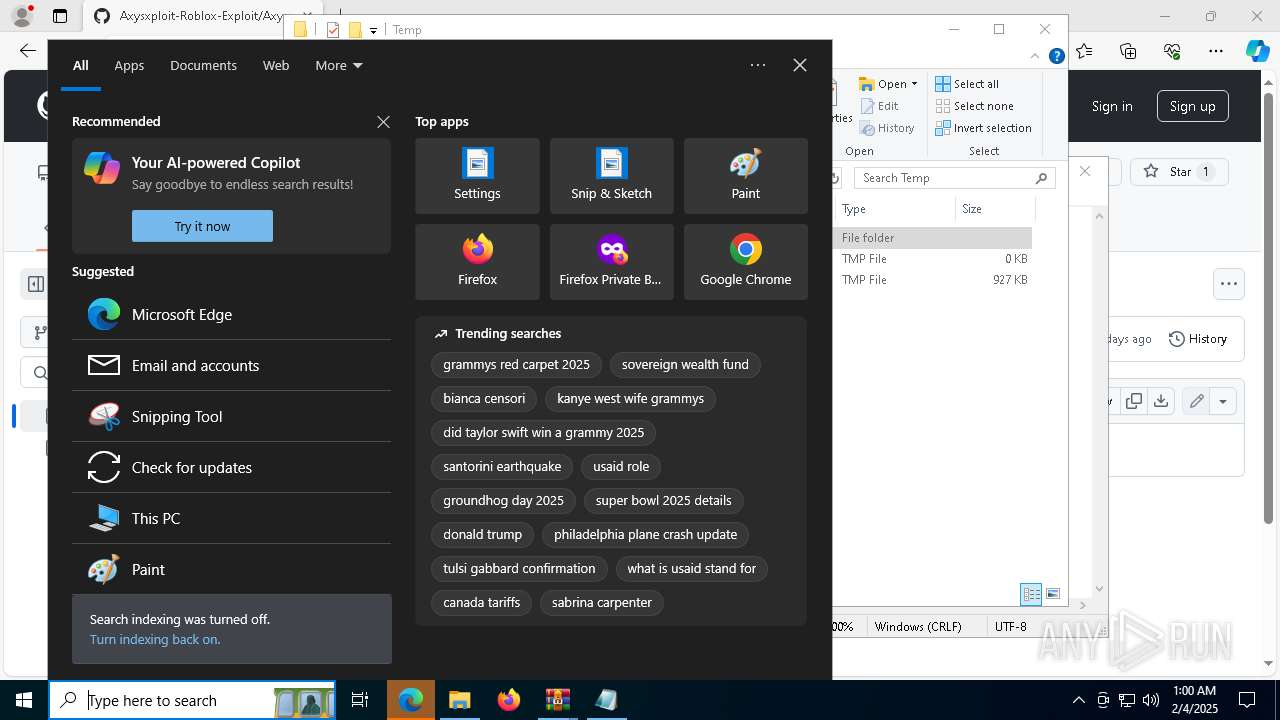
Task: Open Email and accounts suggestion
Action: [x=231, y=365]
